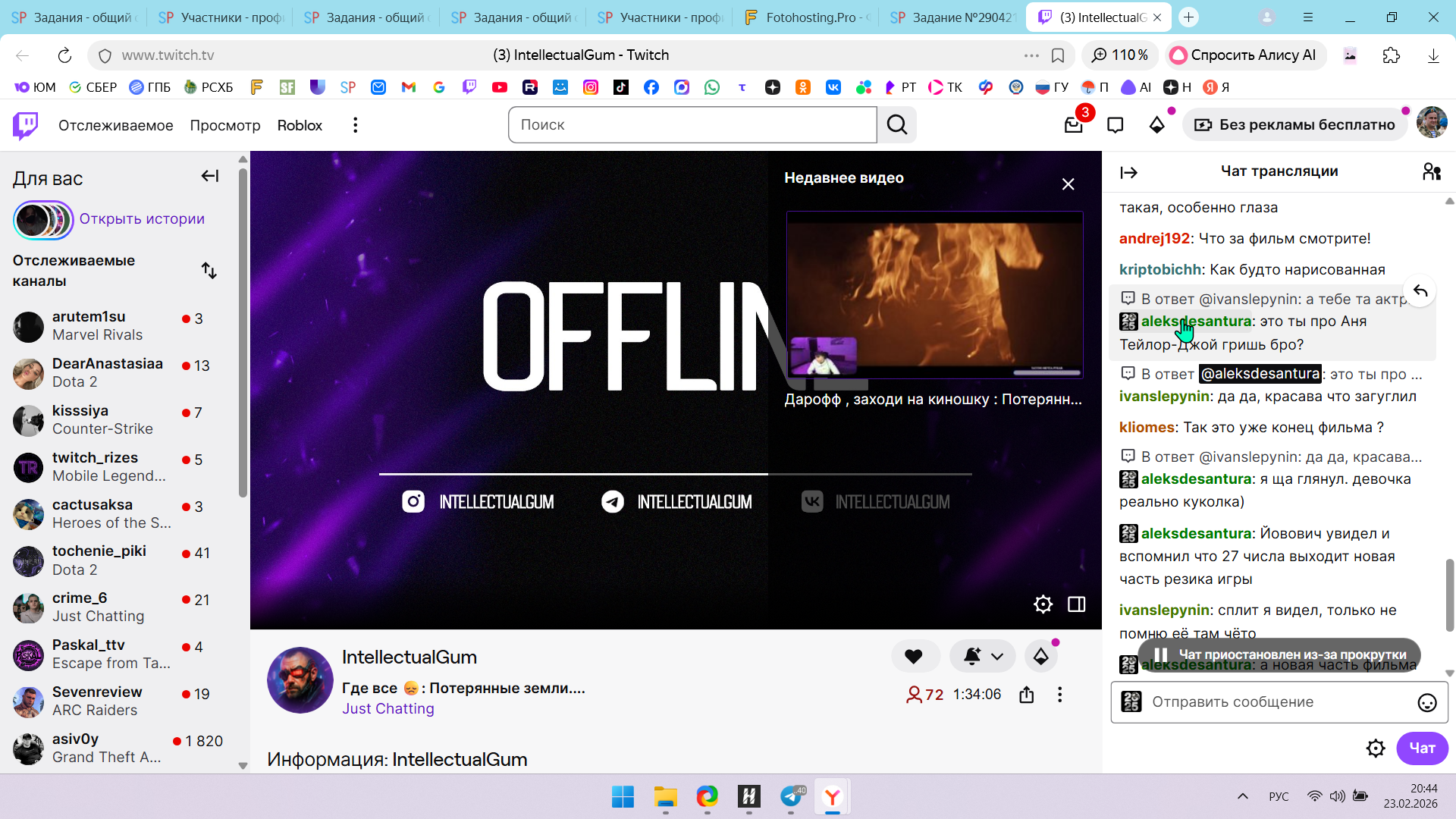The image size is (1456, 819).
Task: Toggle theatre mode on the player
Action: click(1076, 604)
